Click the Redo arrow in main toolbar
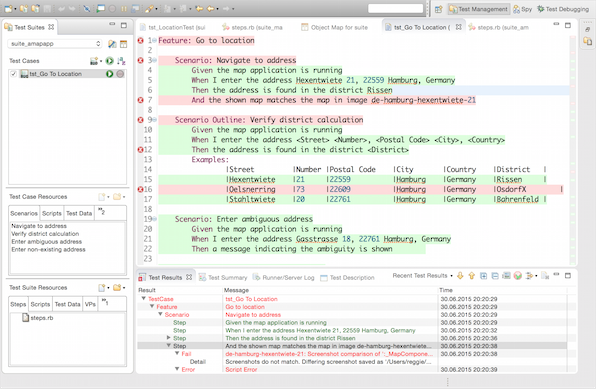The image size is (596, 389). click(x=72, y=8)
